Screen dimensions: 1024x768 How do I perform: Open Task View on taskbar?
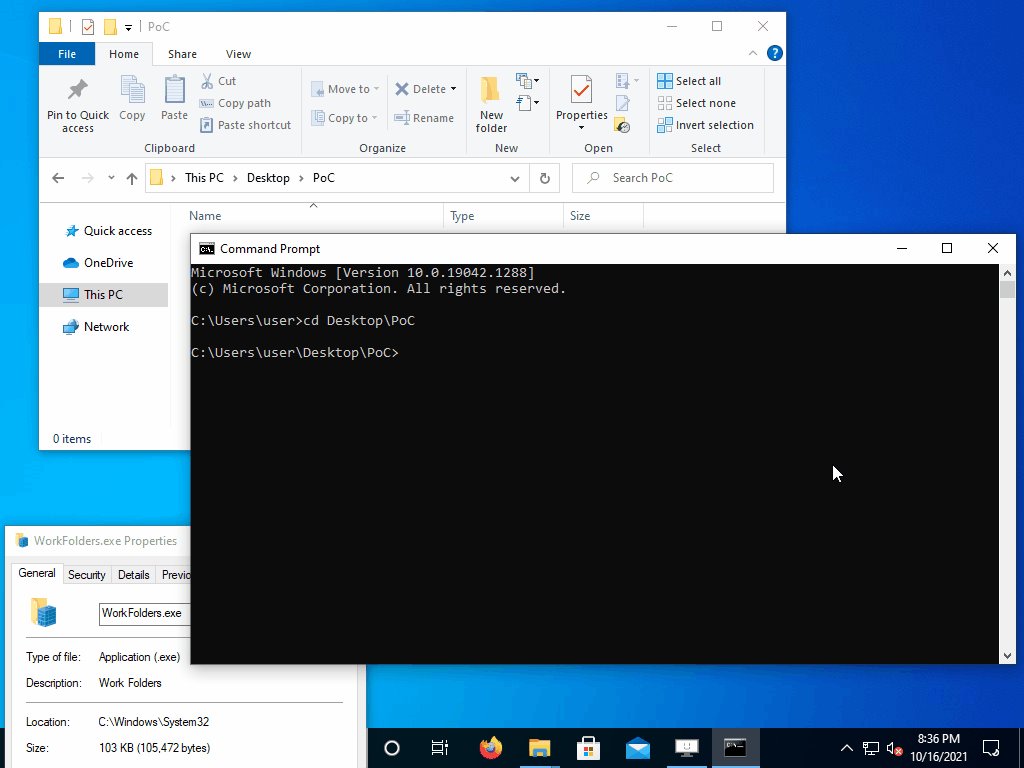pyautogui.click(x=440, y=748)
